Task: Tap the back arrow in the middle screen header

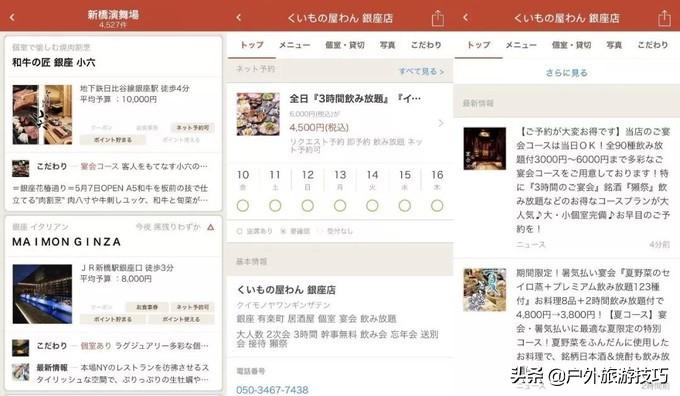Action: pos(239,17)
